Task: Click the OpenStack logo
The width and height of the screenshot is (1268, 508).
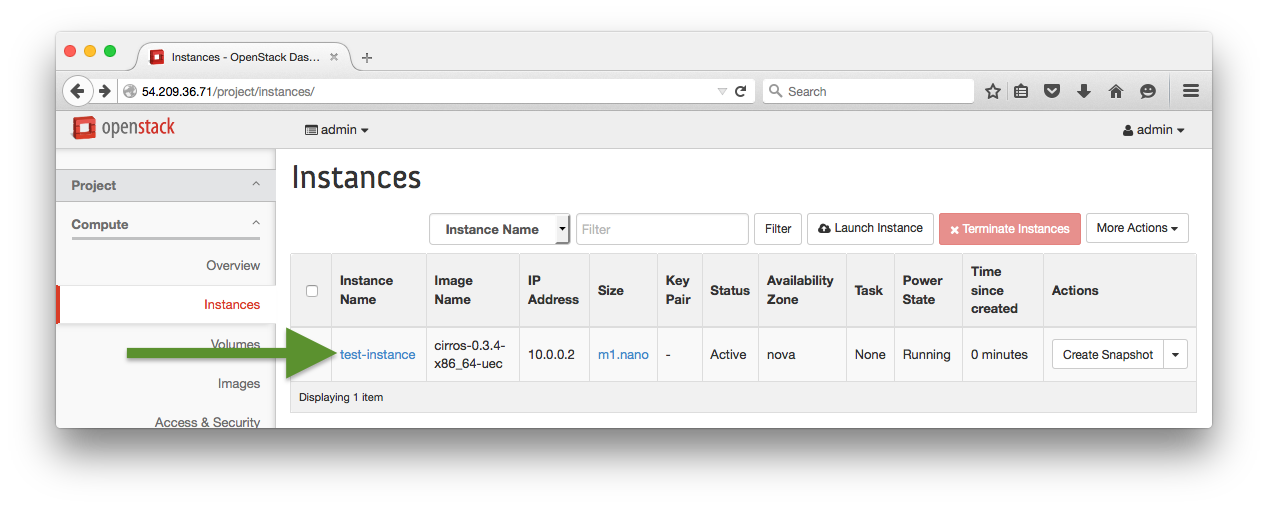Action: pos(124,128)
